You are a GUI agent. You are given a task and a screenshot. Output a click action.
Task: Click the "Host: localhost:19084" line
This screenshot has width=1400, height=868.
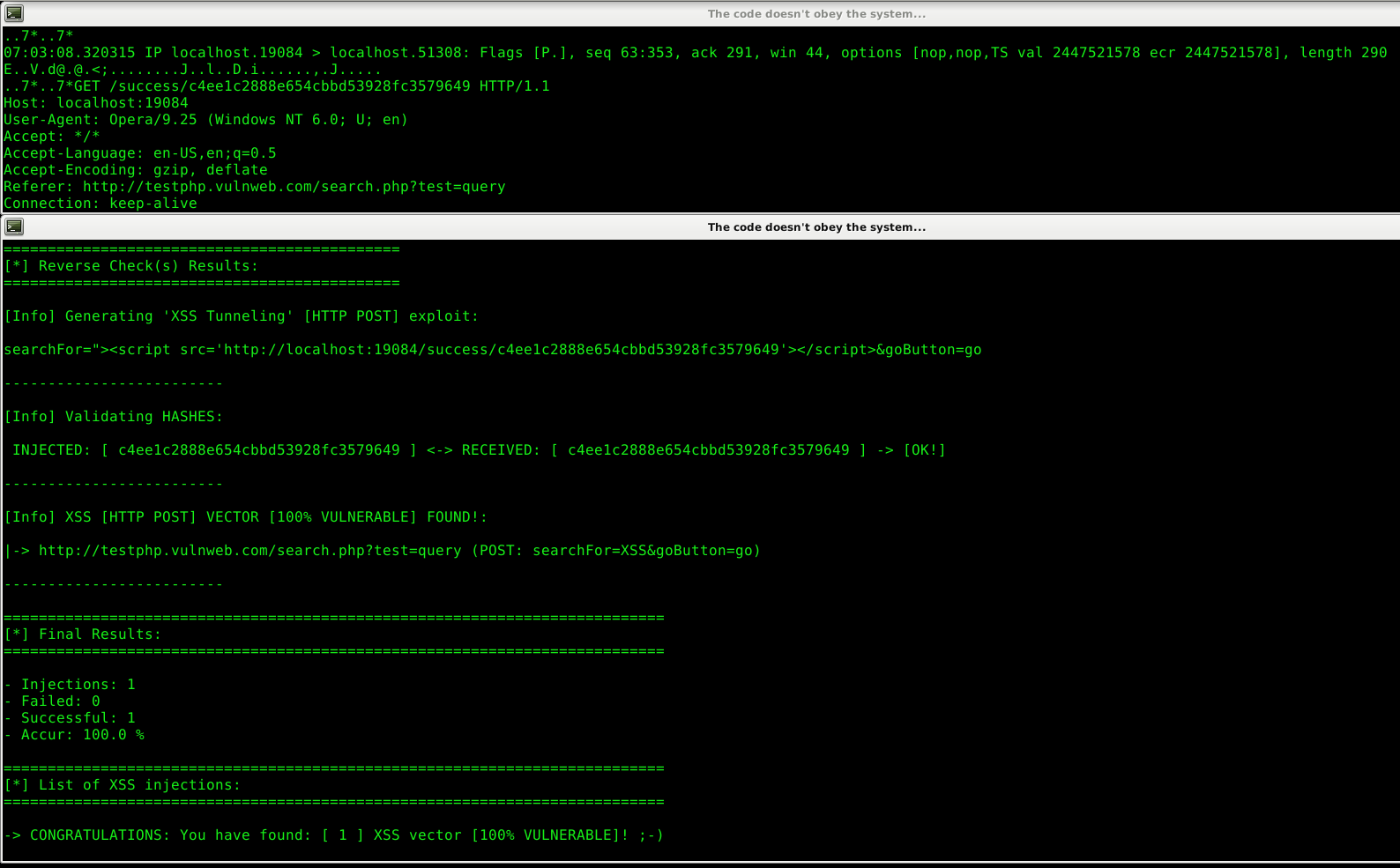point(96,103)
